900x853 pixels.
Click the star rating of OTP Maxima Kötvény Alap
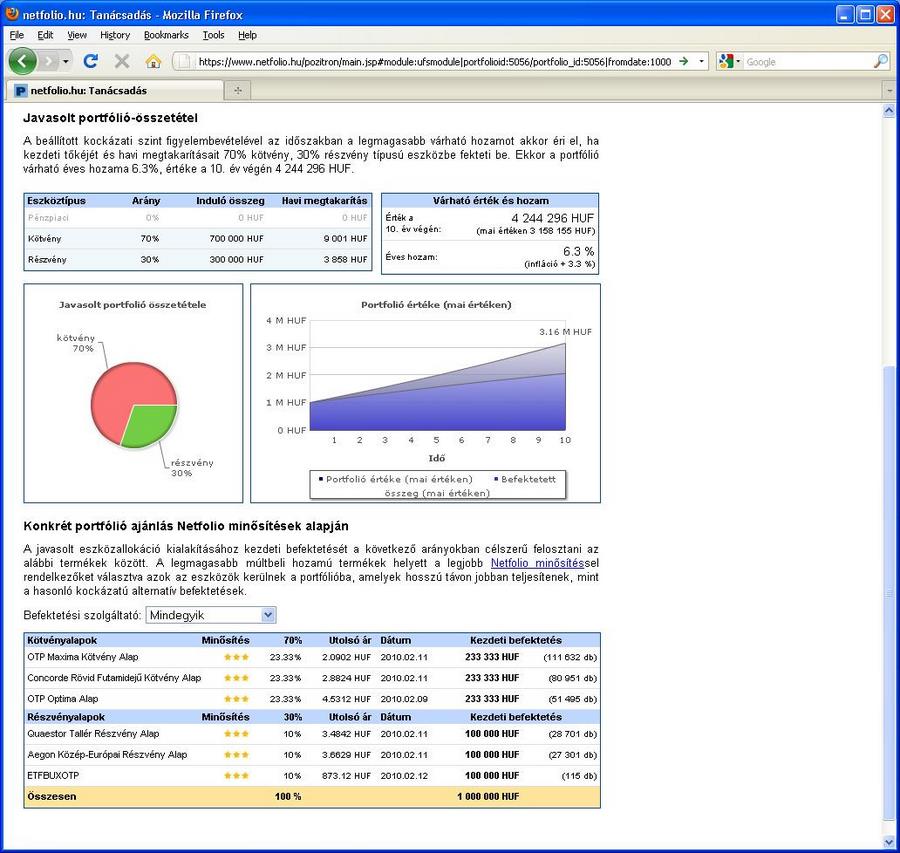tap(236, 657)
